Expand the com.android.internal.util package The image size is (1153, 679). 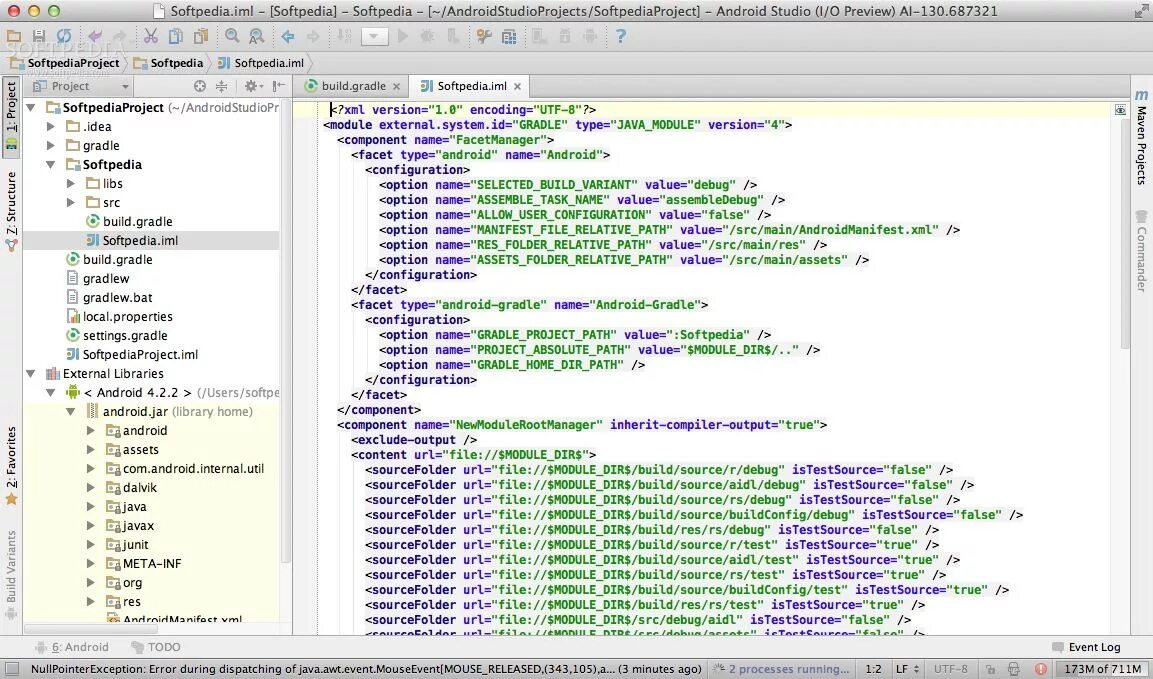pos(90,469)
